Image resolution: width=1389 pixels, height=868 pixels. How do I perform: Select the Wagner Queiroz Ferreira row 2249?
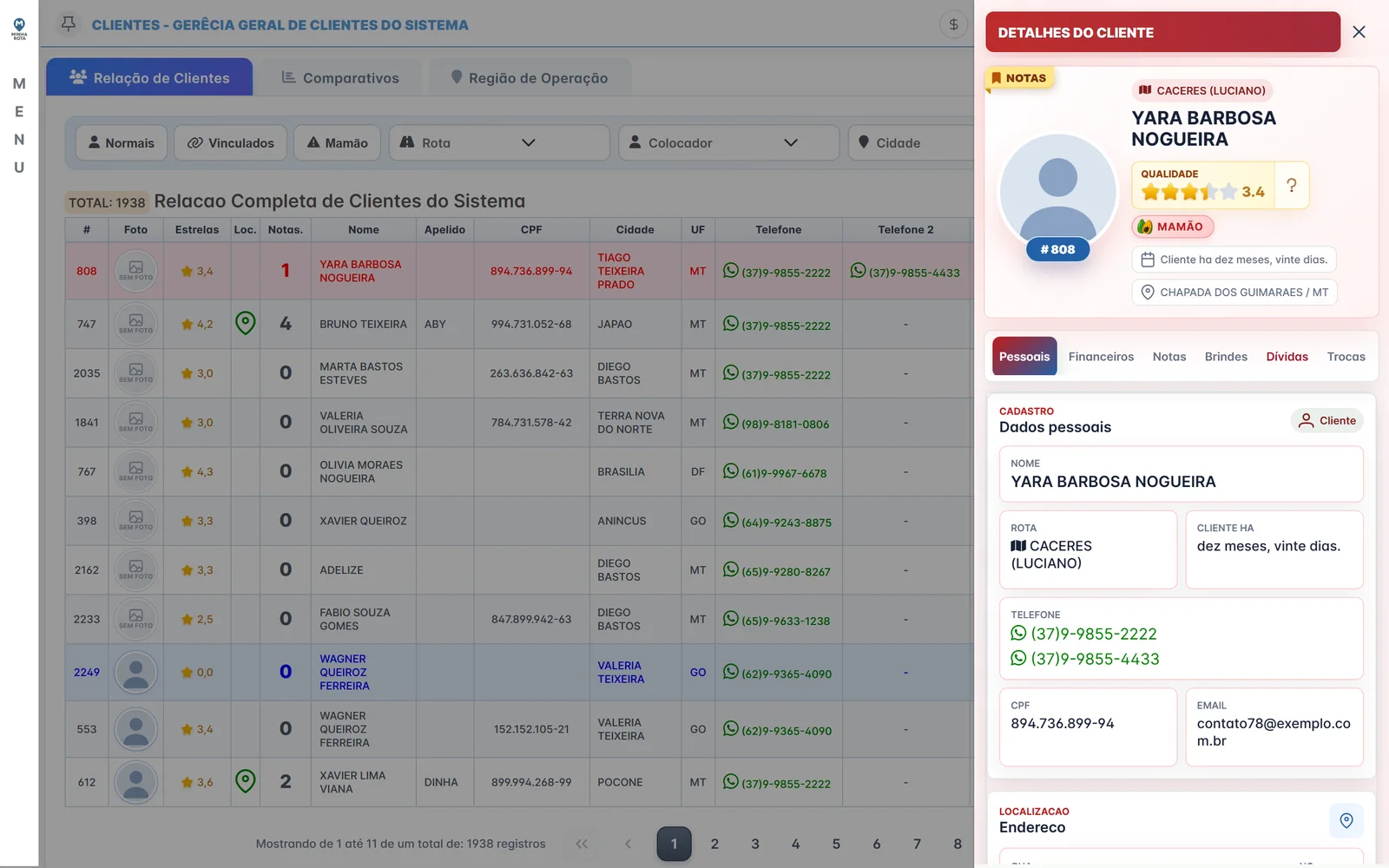pos(518,672)
